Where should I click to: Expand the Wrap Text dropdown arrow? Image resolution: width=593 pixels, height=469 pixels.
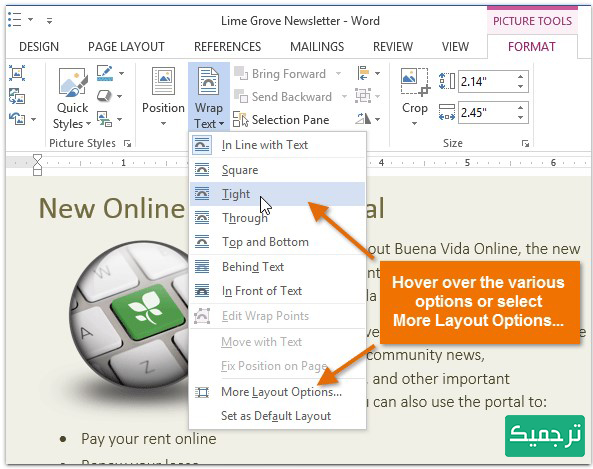[x=222, y=124]
